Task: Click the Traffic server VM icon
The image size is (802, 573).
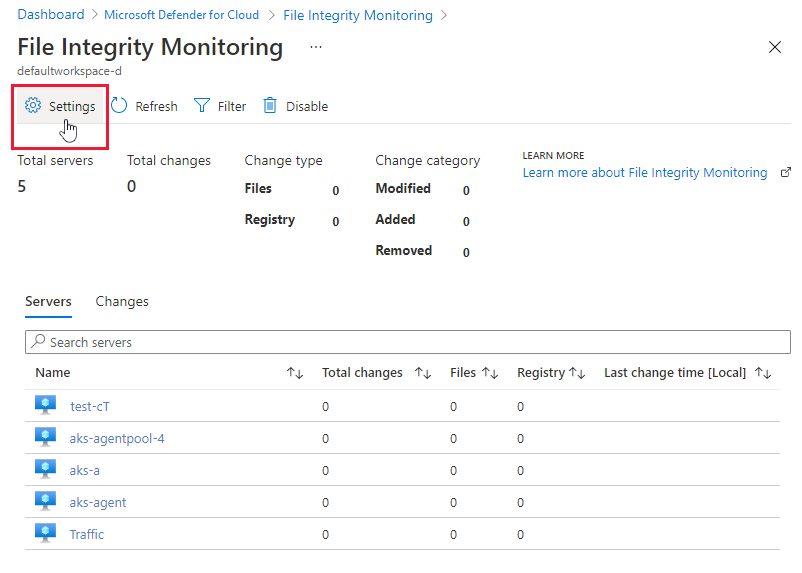Action: coord(45,533)
